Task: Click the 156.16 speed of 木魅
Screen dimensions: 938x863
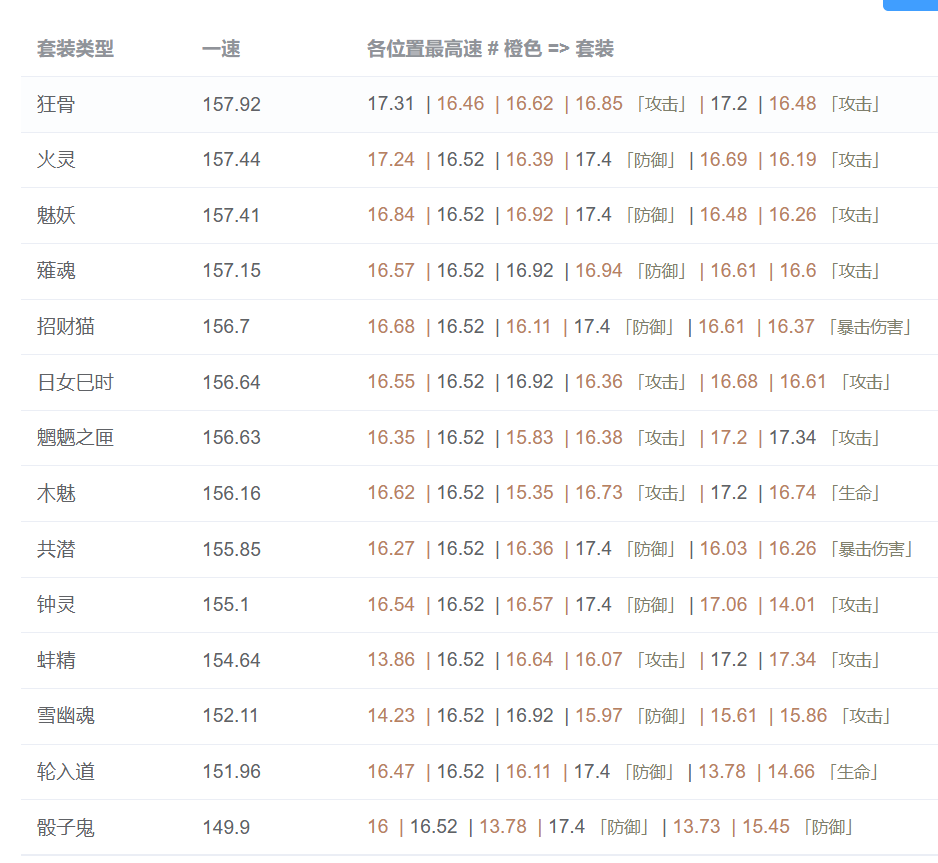Action: 231,493
